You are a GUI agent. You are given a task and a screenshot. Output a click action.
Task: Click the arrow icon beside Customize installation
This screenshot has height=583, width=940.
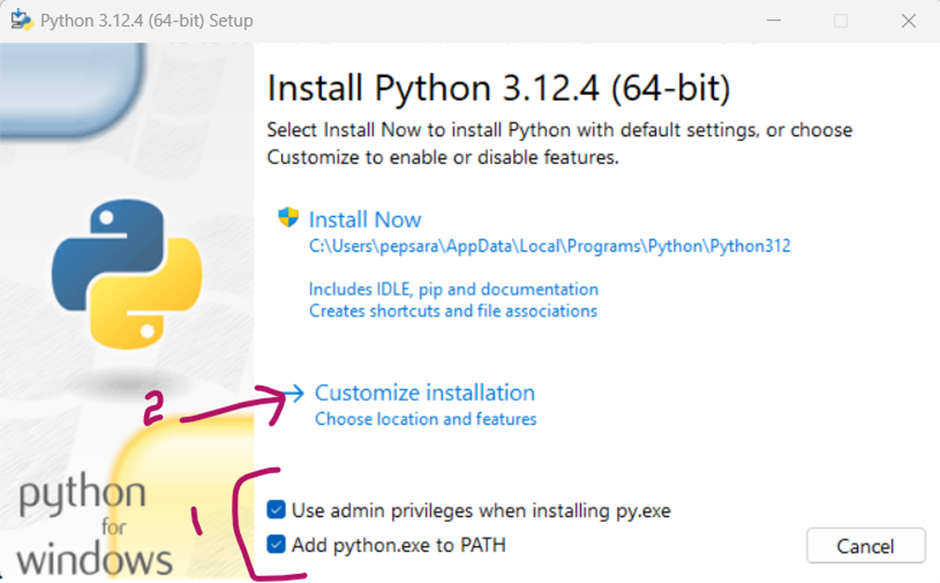tap(295, 393)
